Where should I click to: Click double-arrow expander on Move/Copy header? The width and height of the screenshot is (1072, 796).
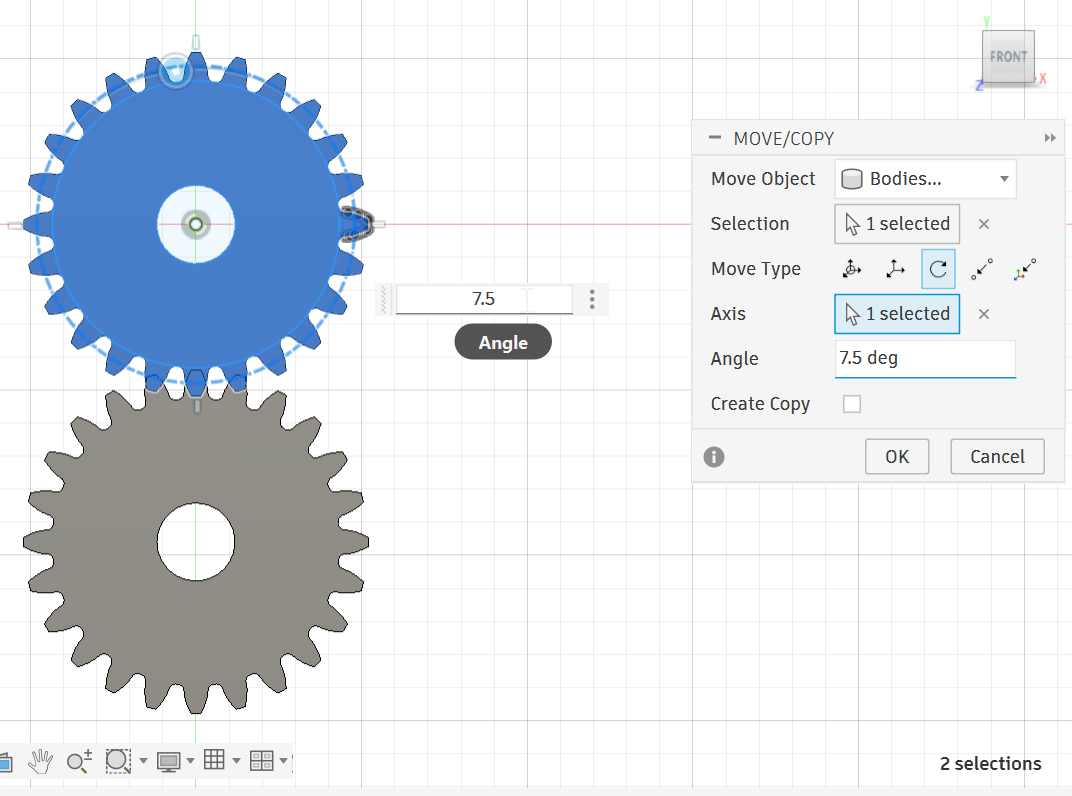(1050, 138)
